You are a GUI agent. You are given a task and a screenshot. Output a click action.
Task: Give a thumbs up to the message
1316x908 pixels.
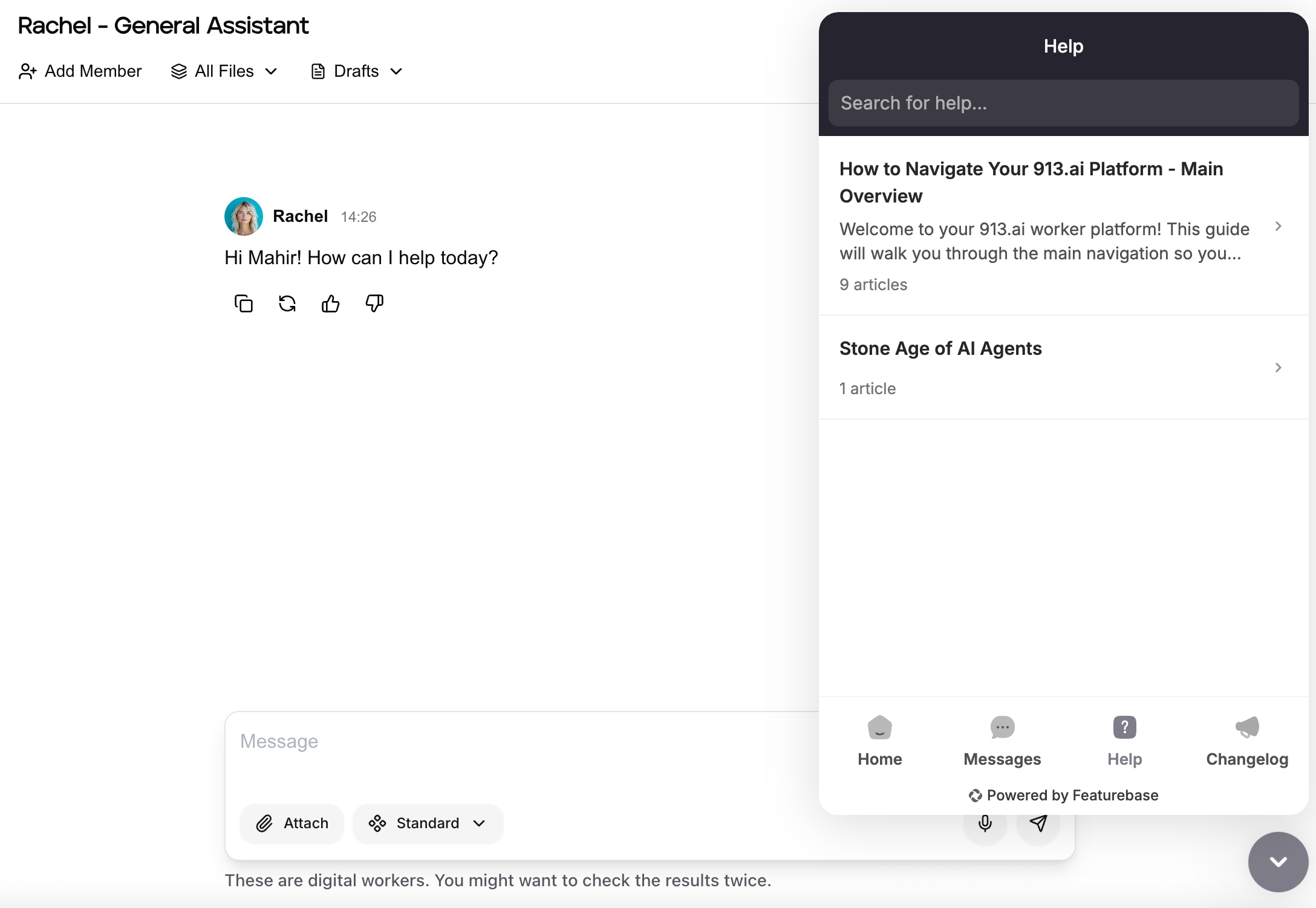pyautogui.click(x=331, y=303)
